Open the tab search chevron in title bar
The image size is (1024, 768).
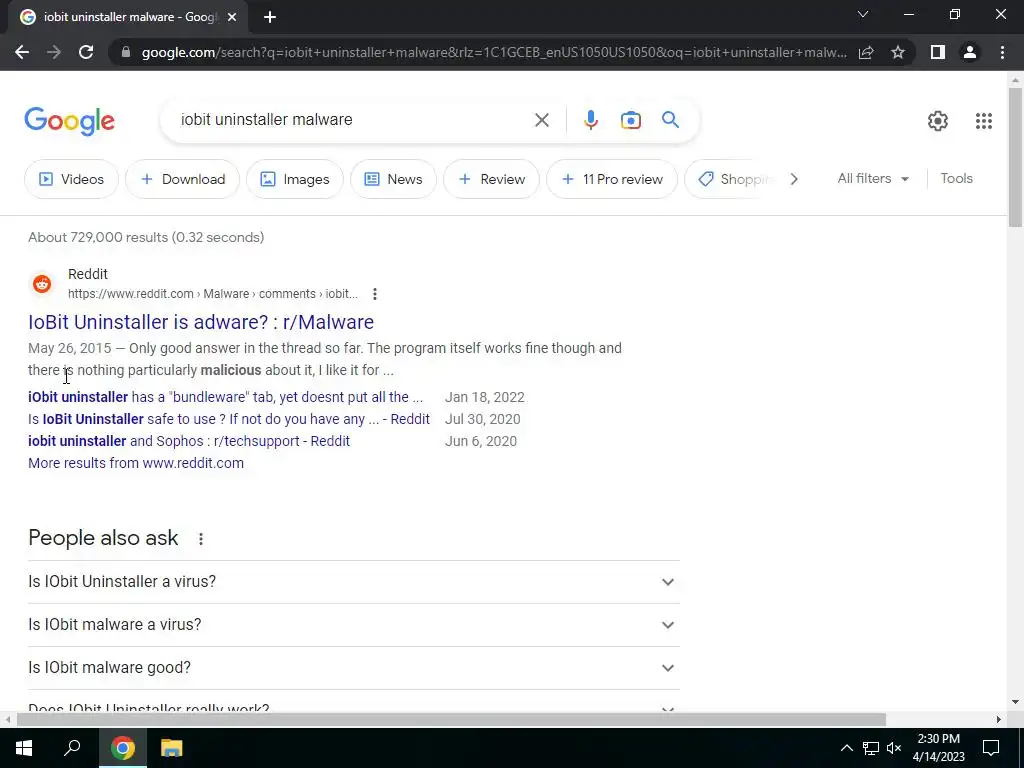click(x=863, y=14)
